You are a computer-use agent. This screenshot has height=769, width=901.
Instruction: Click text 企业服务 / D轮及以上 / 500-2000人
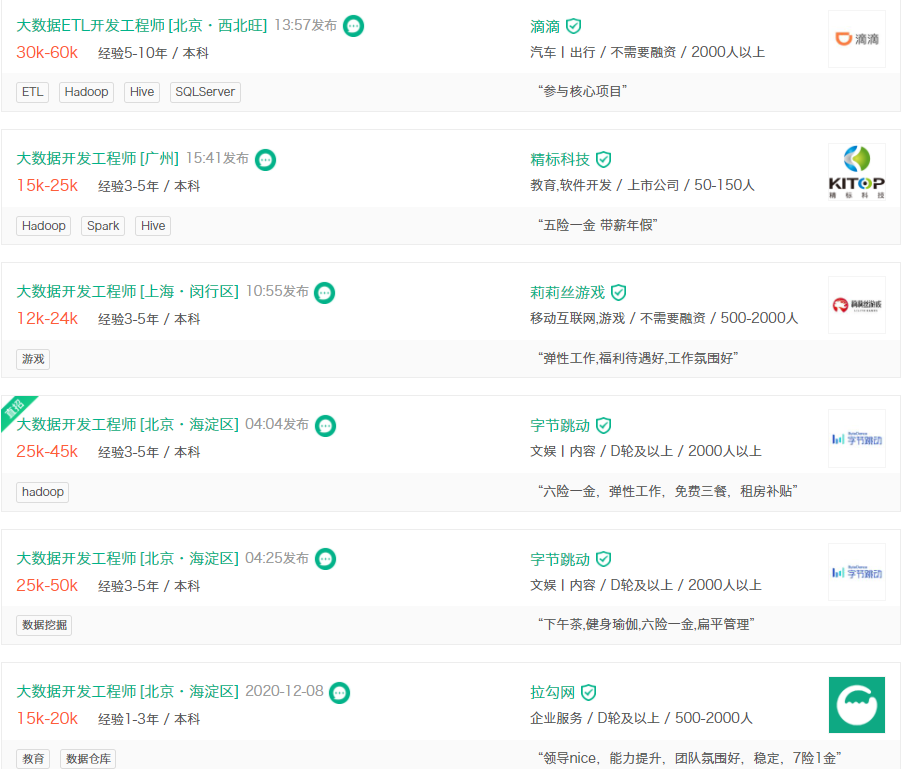(641, 718)
